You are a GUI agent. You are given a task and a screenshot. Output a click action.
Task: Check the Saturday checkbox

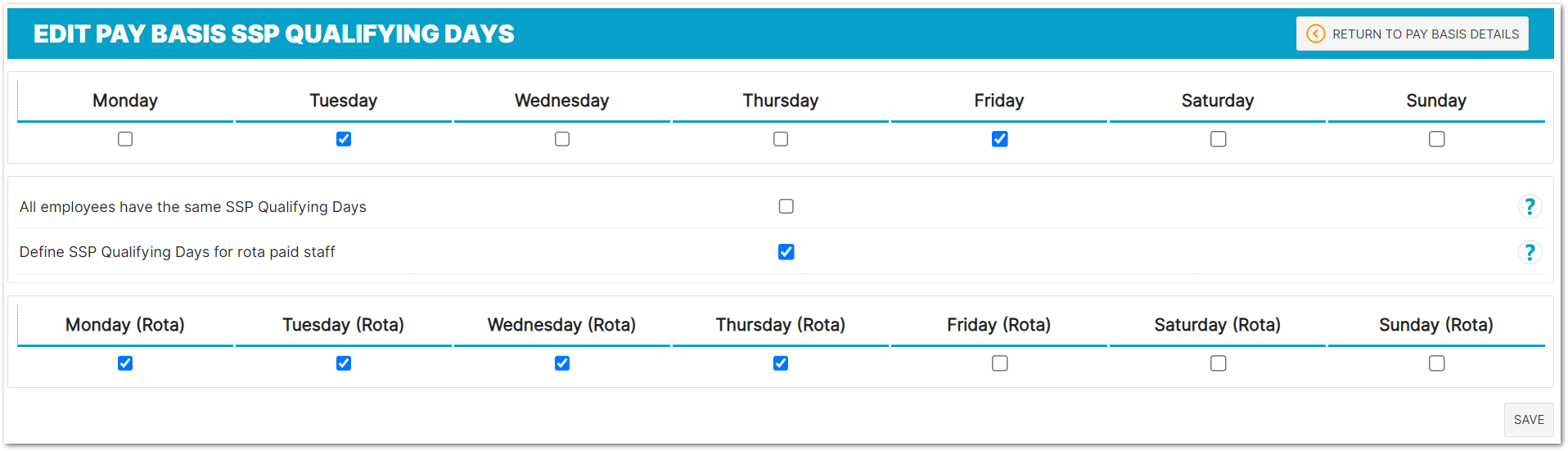click(1218, 139)
